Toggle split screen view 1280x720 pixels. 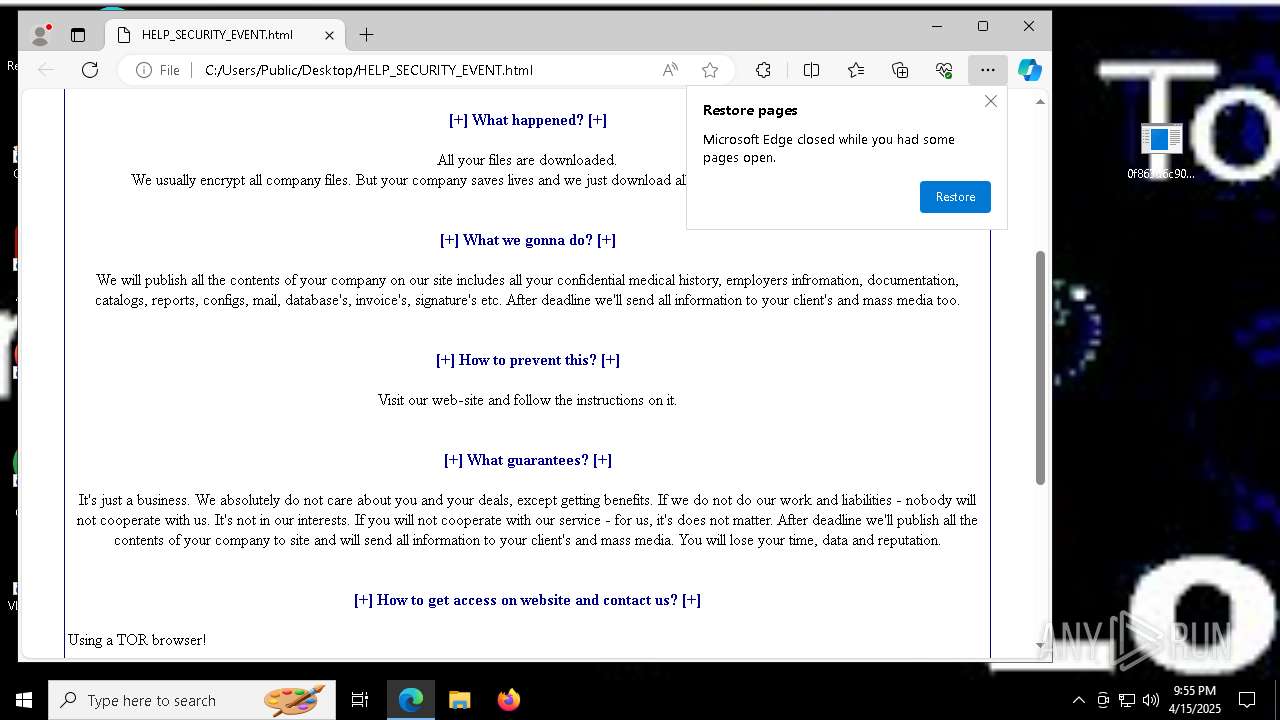point(811,70)
